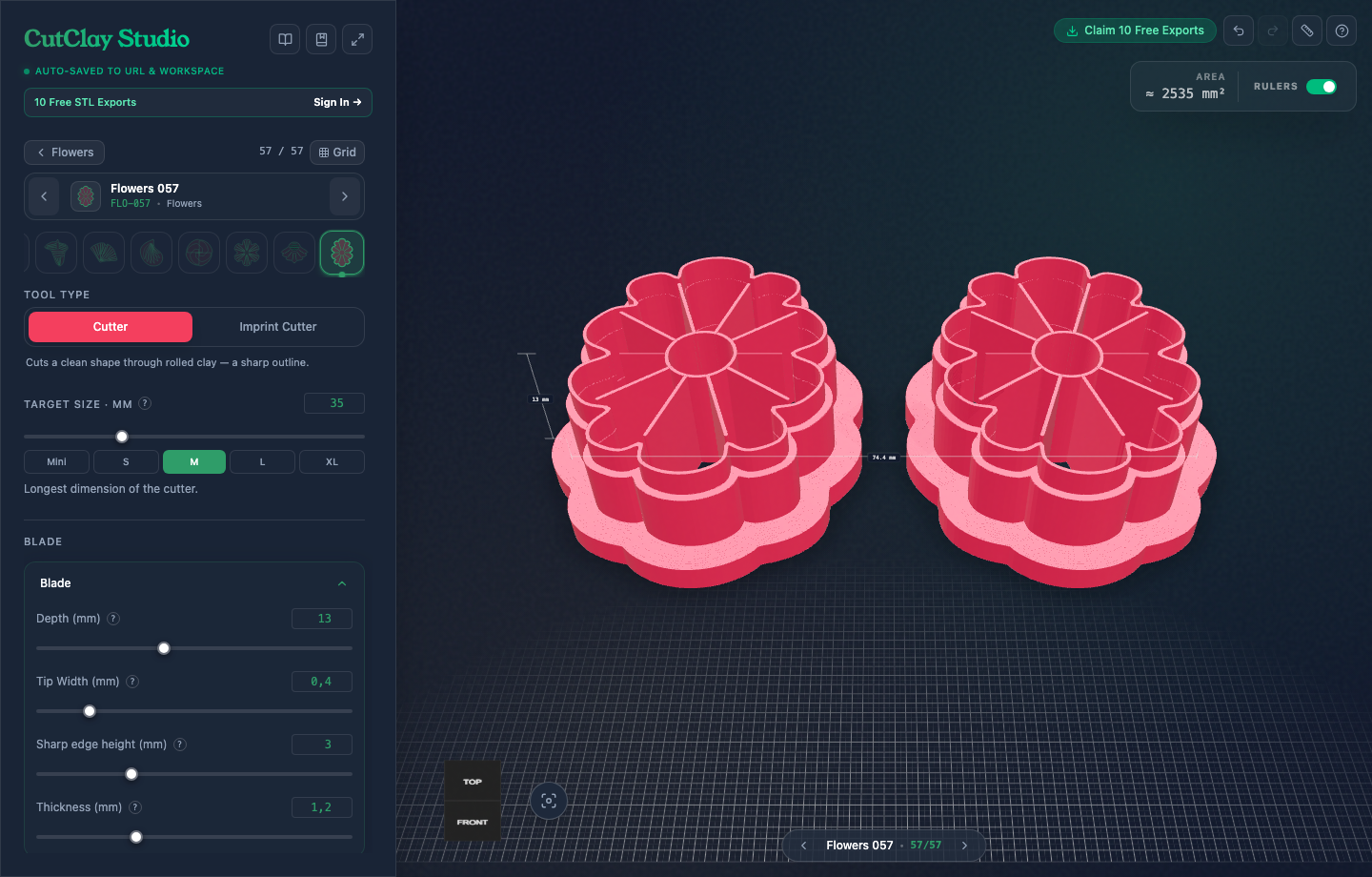Click the Sign In link
1372x877 pixels.
coord(337,102)
